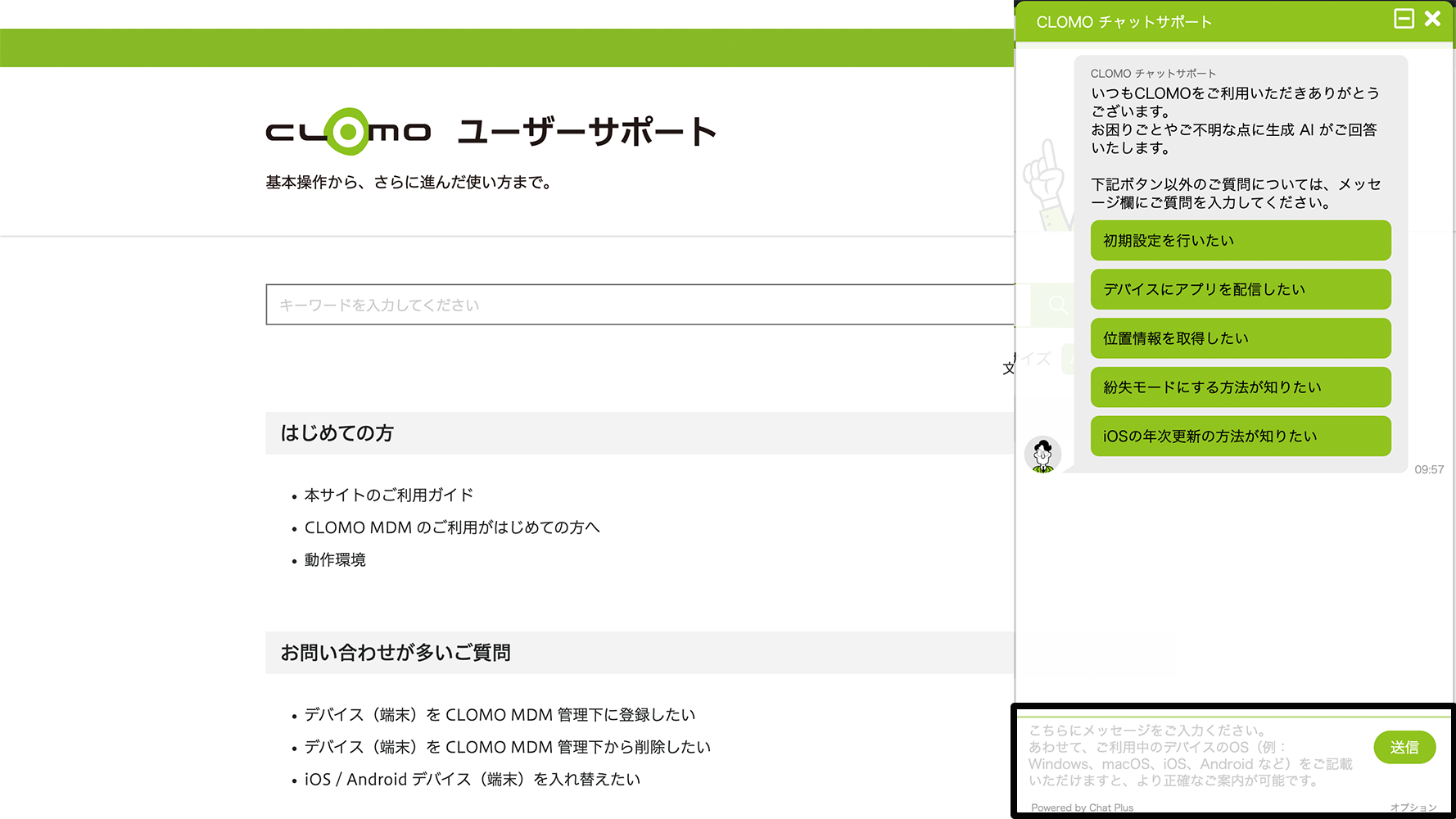Screen dimensions: 1456x819
Task: Focus the chat message input box
Action: point(1191,755)
